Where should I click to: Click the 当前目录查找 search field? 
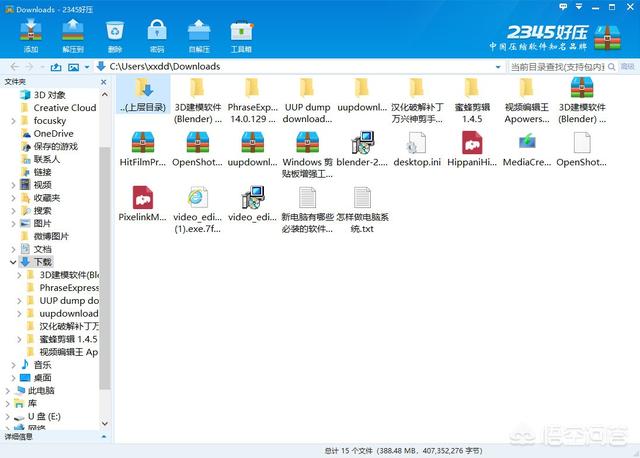click(x=557, y=67)
